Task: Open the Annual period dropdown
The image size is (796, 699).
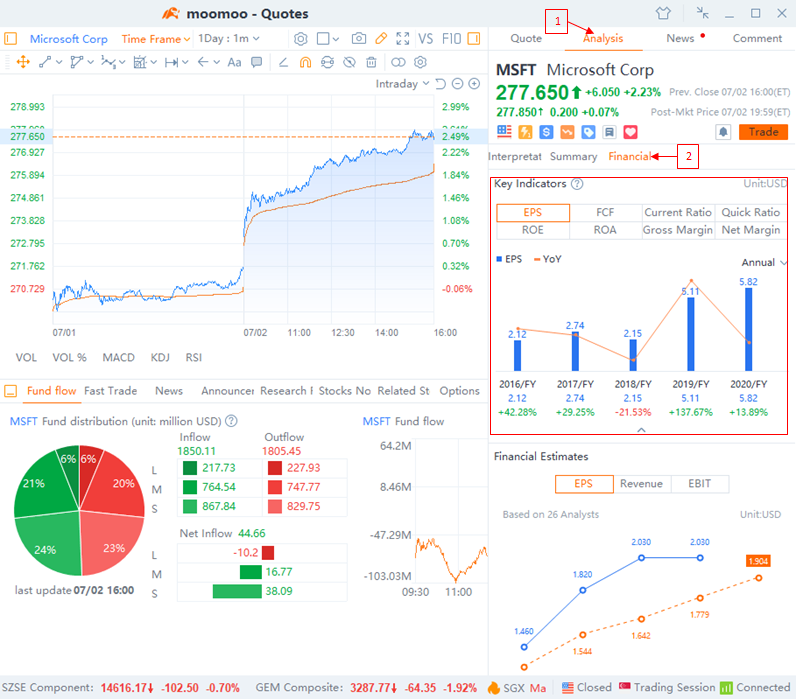Action: click(764, 262)
